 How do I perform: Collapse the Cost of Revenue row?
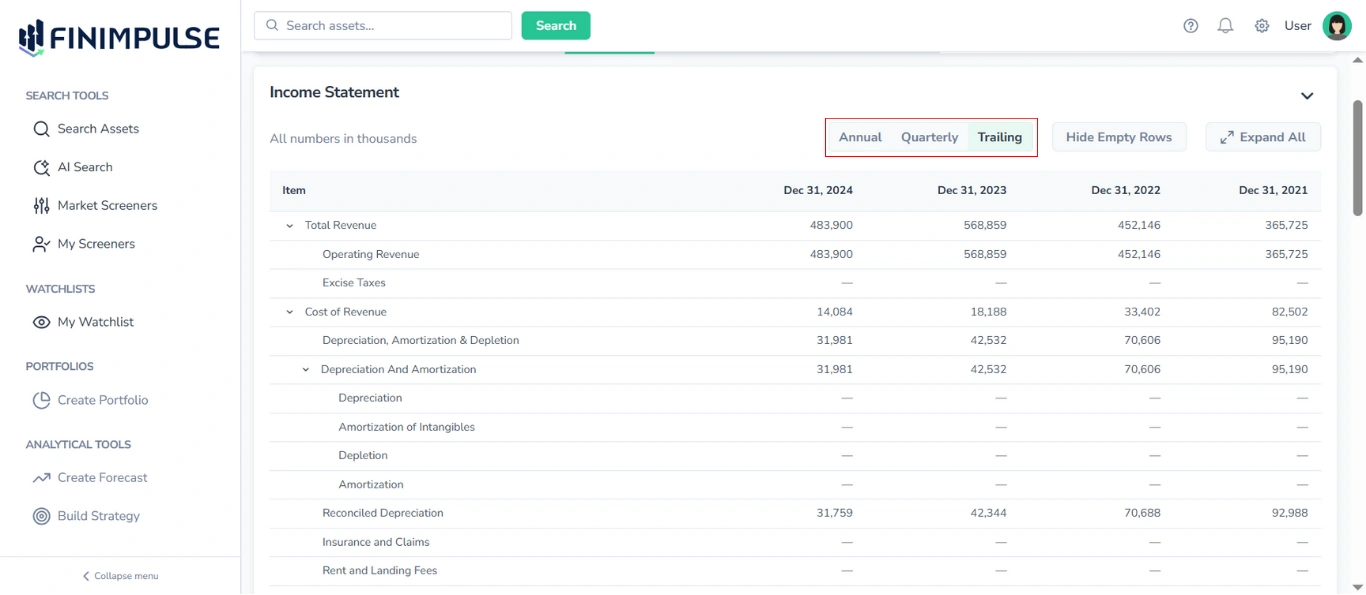point(290,311)
